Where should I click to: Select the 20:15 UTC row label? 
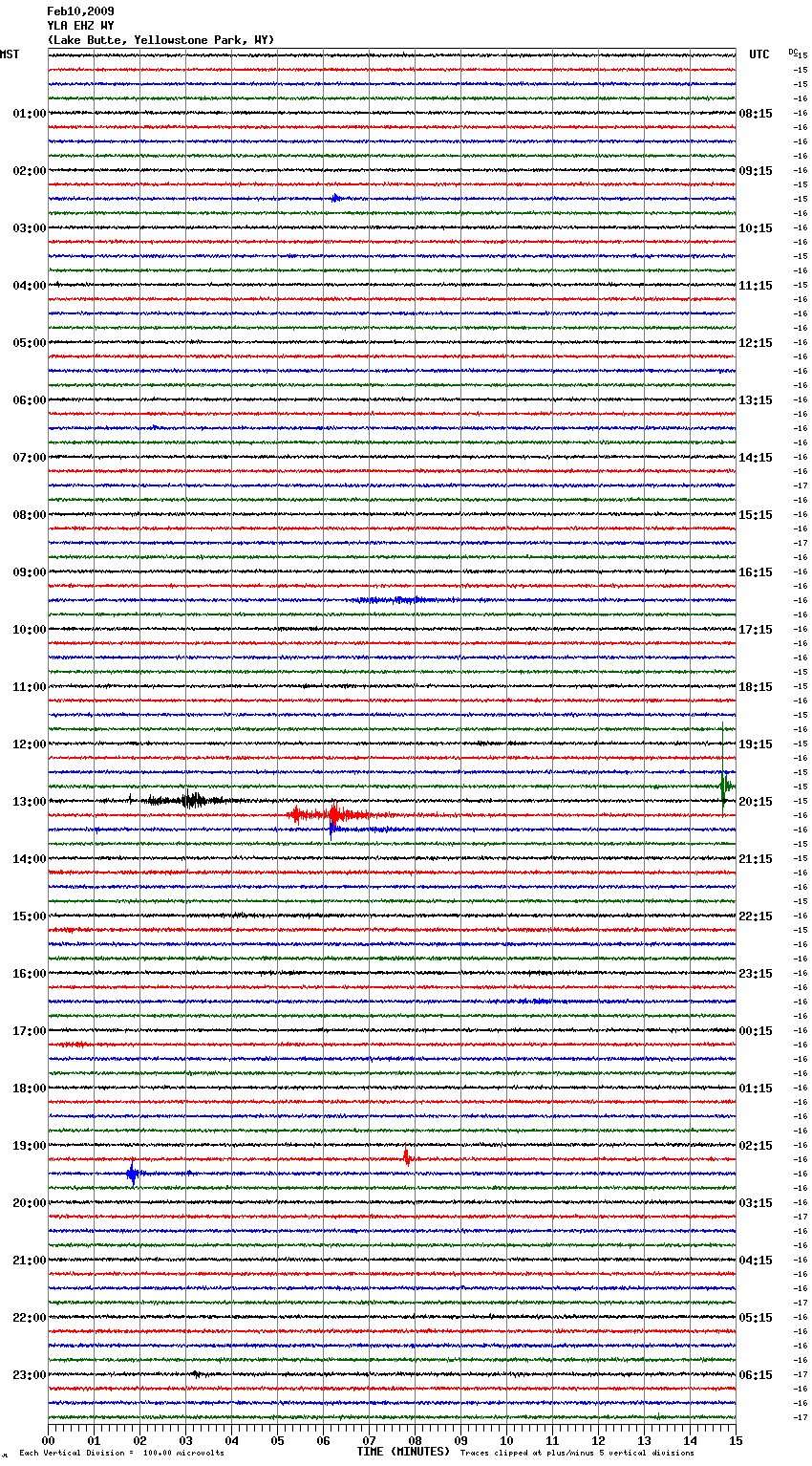pyautogui.click(x=755, y=801)
